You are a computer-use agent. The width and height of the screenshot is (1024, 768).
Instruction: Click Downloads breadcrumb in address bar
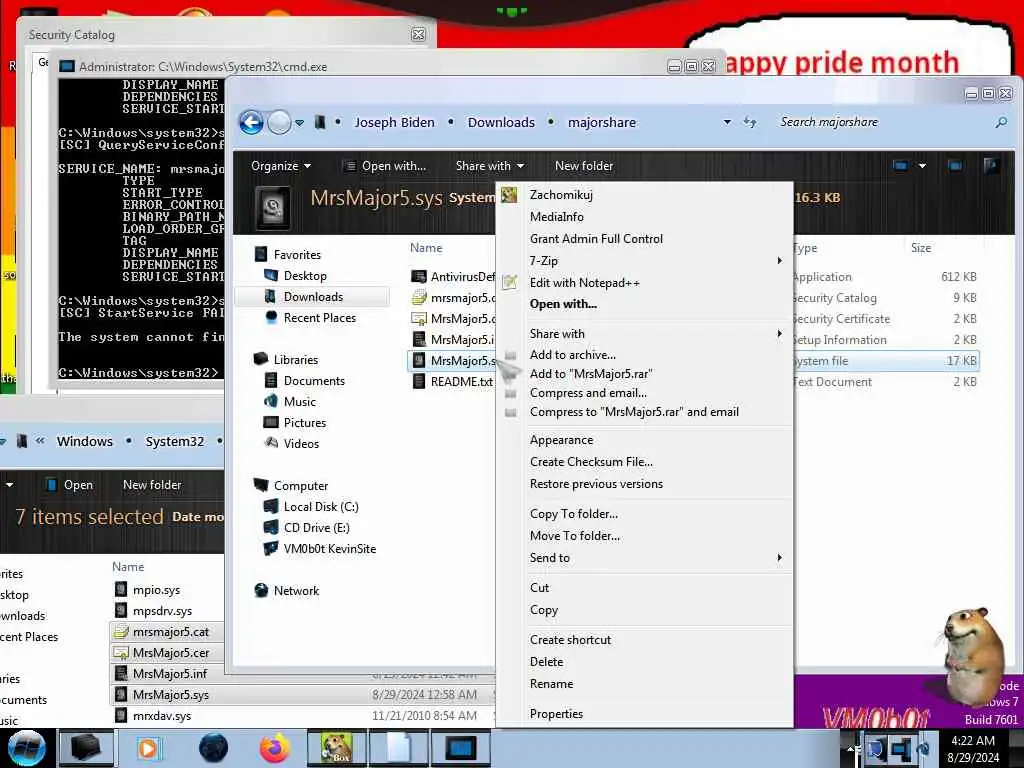click(501, 122)
